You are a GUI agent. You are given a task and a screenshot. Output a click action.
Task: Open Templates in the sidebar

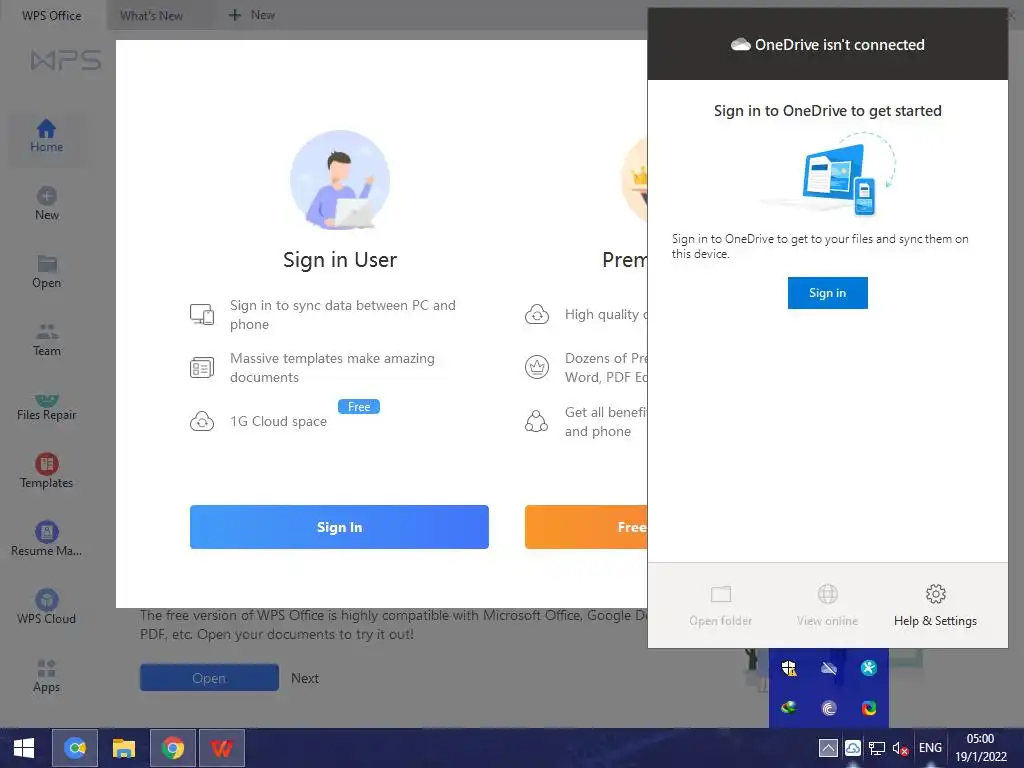pyautogui.click(x=46, y=471)
